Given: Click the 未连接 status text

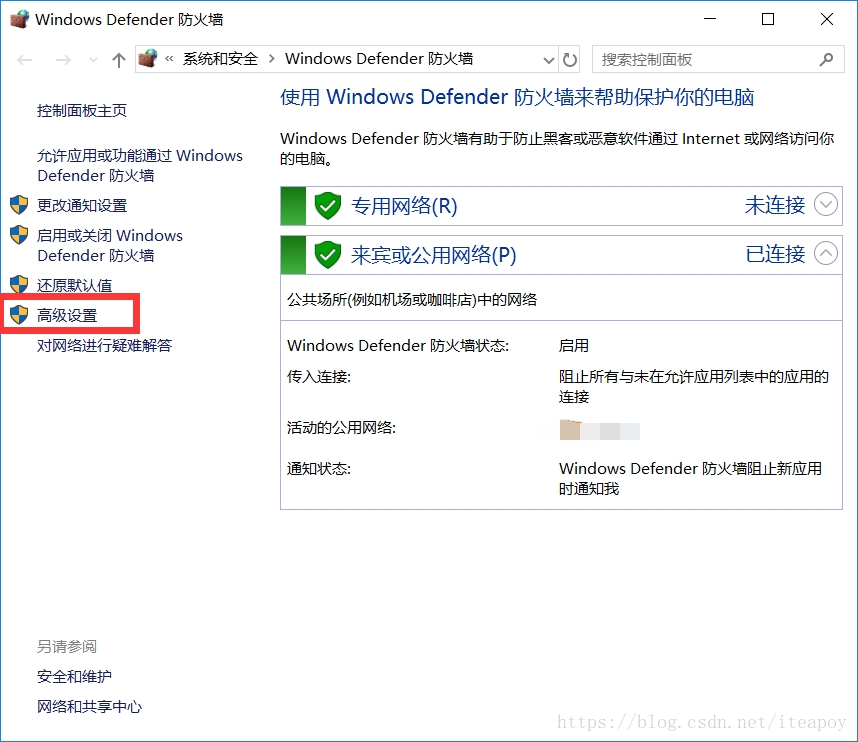Looking at the screenshot, I should [775, 205].
